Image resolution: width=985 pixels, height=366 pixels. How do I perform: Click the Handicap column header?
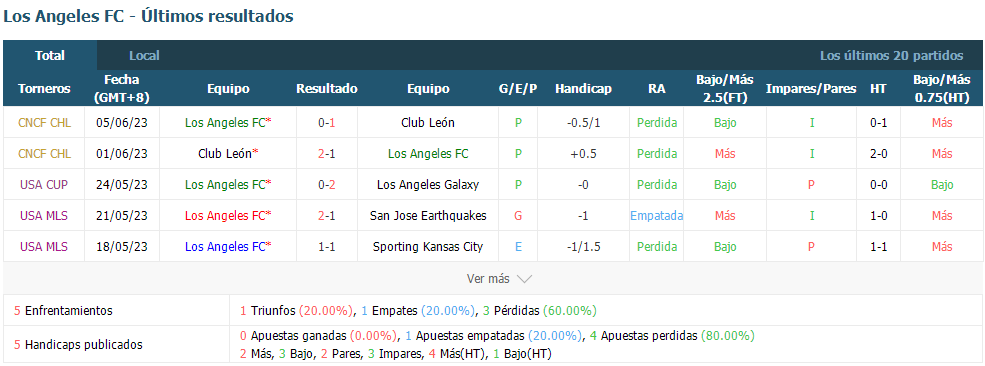click(x=583, y=89)
